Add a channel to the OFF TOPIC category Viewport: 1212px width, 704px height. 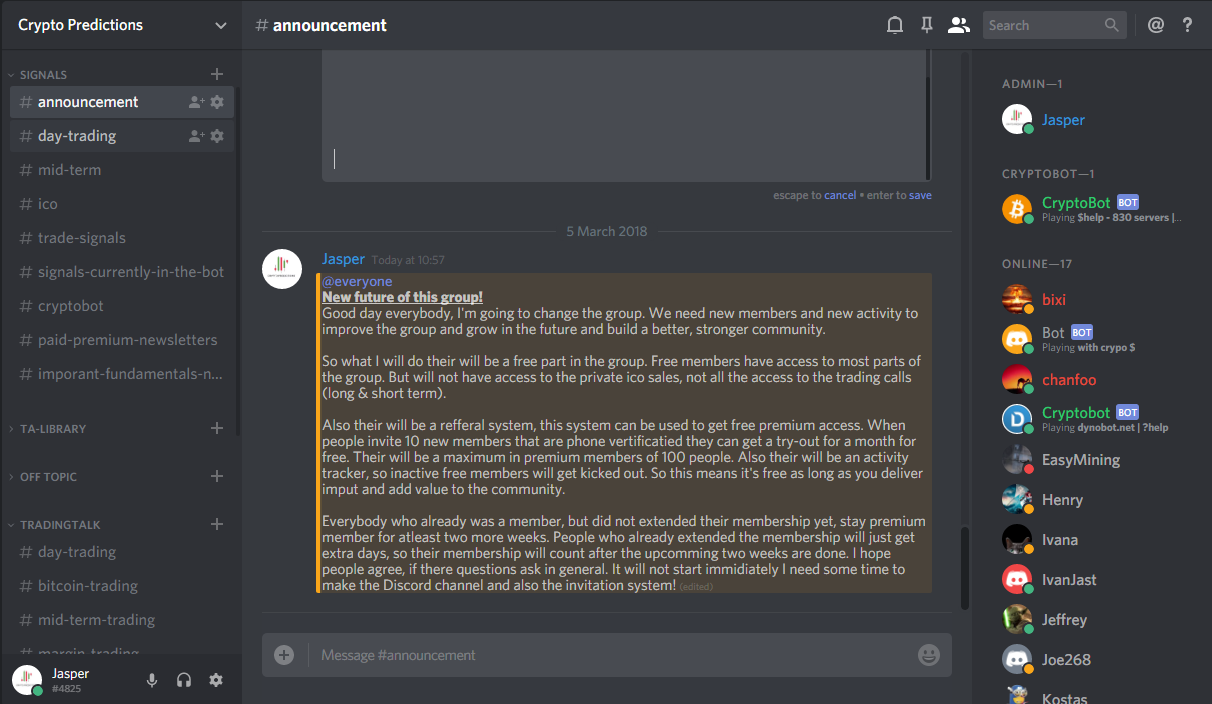217,477
